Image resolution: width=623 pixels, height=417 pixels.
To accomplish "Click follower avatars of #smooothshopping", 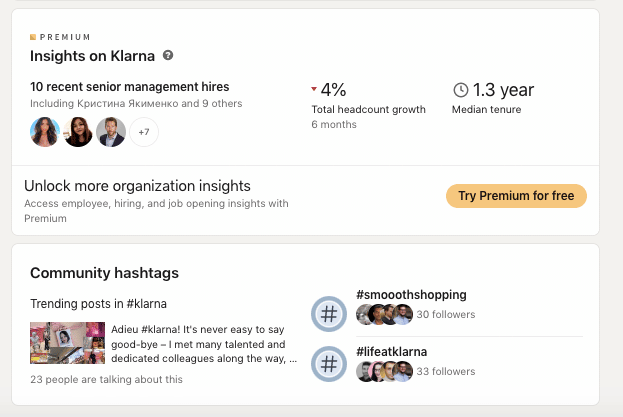I will click(x=384, y=315).
